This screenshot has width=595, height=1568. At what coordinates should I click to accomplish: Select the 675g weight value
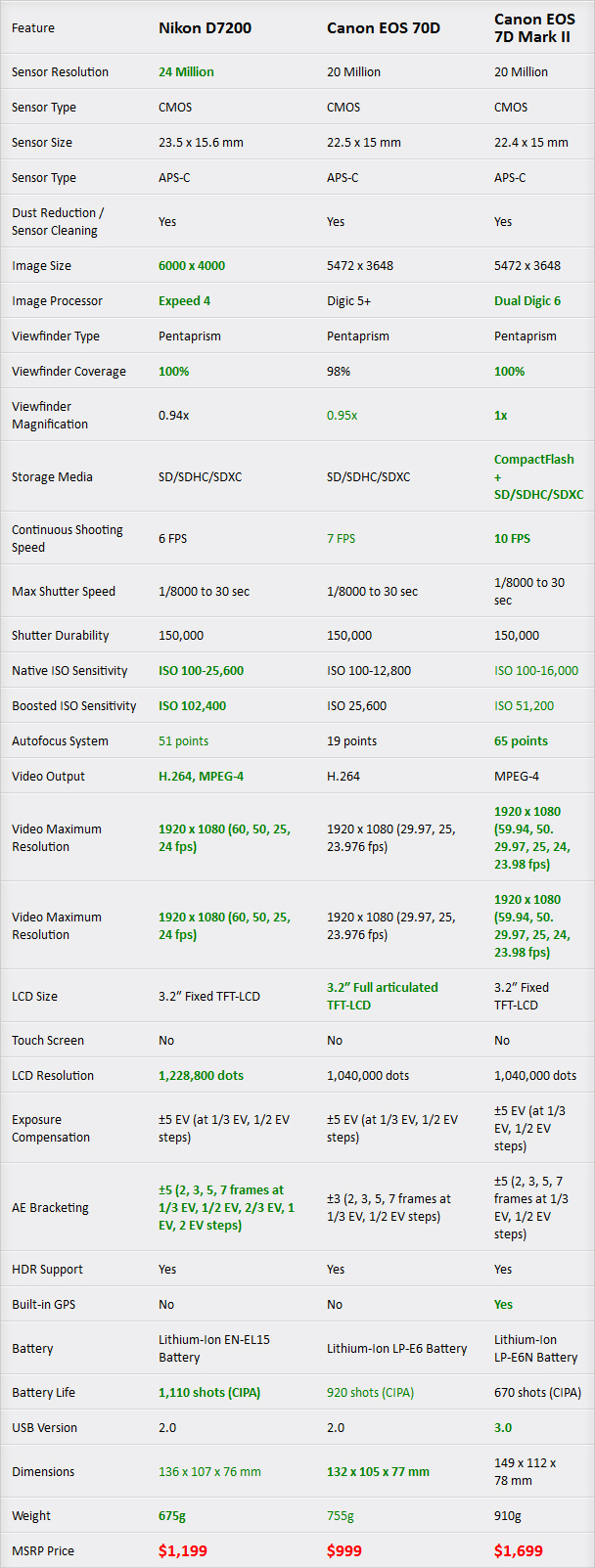point(172,1516)
